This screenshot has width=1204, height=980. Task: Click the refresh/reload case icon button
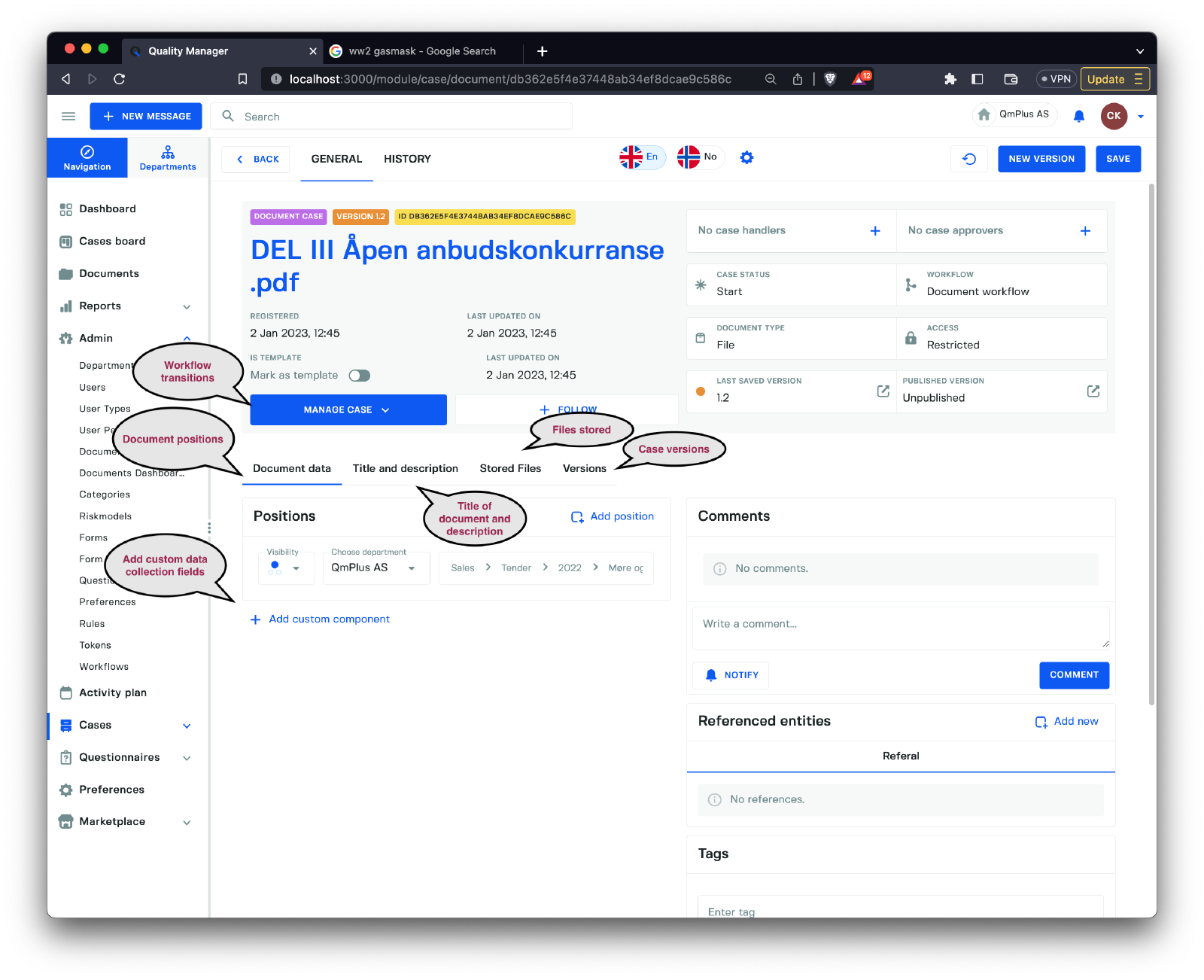click(969, 159)
